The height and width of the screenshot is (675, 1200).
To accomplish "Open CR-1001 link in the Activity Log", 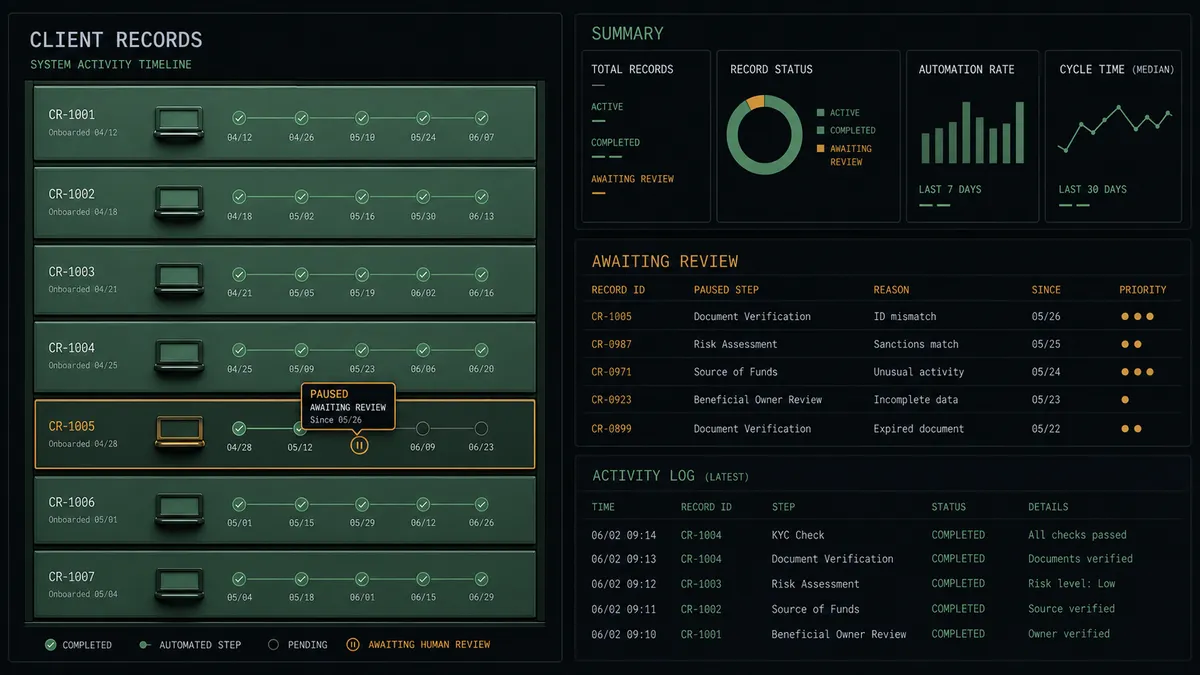I will (701, 634).
